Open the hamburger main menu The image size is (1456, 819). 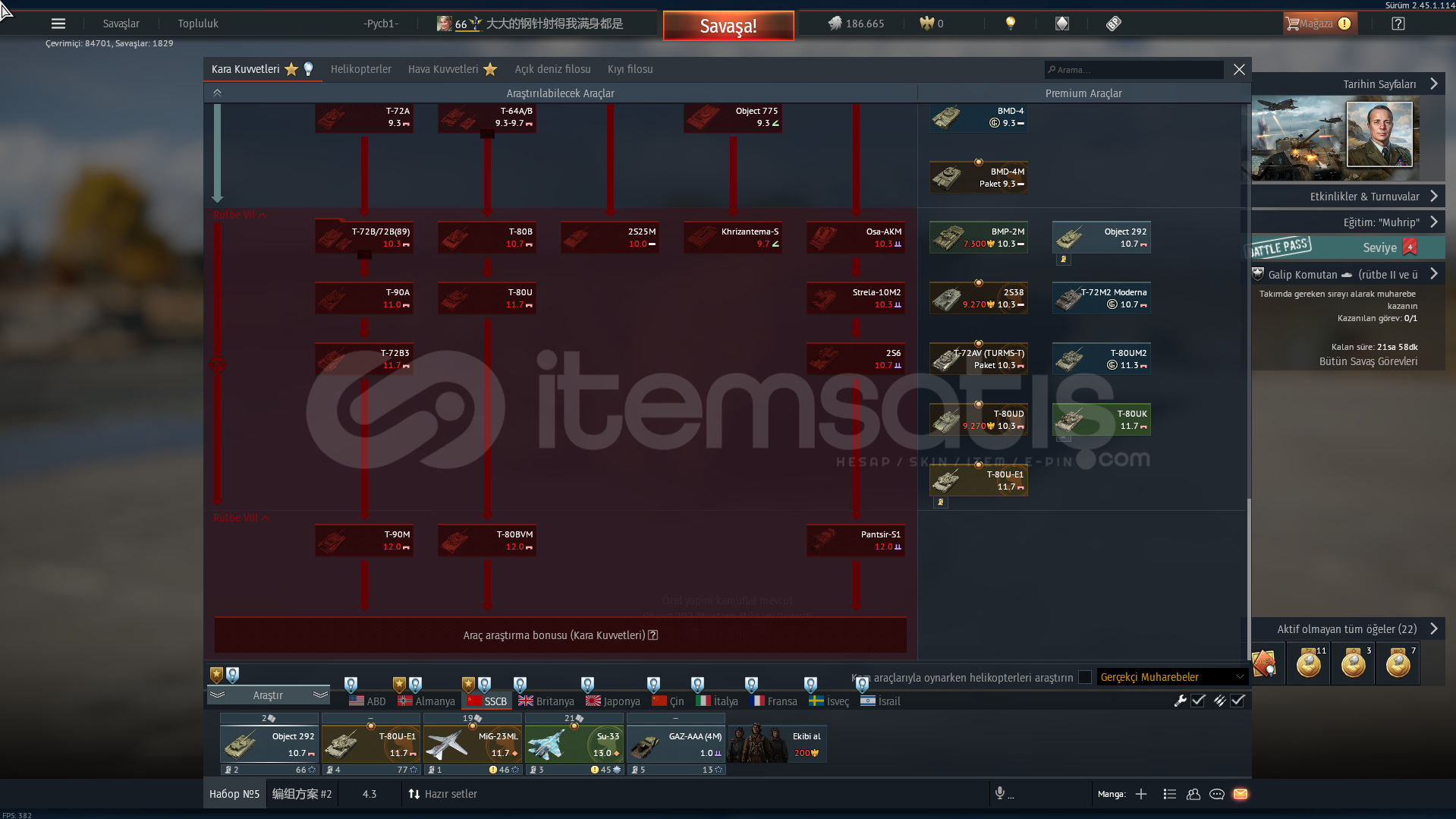(x=58, y=24)
